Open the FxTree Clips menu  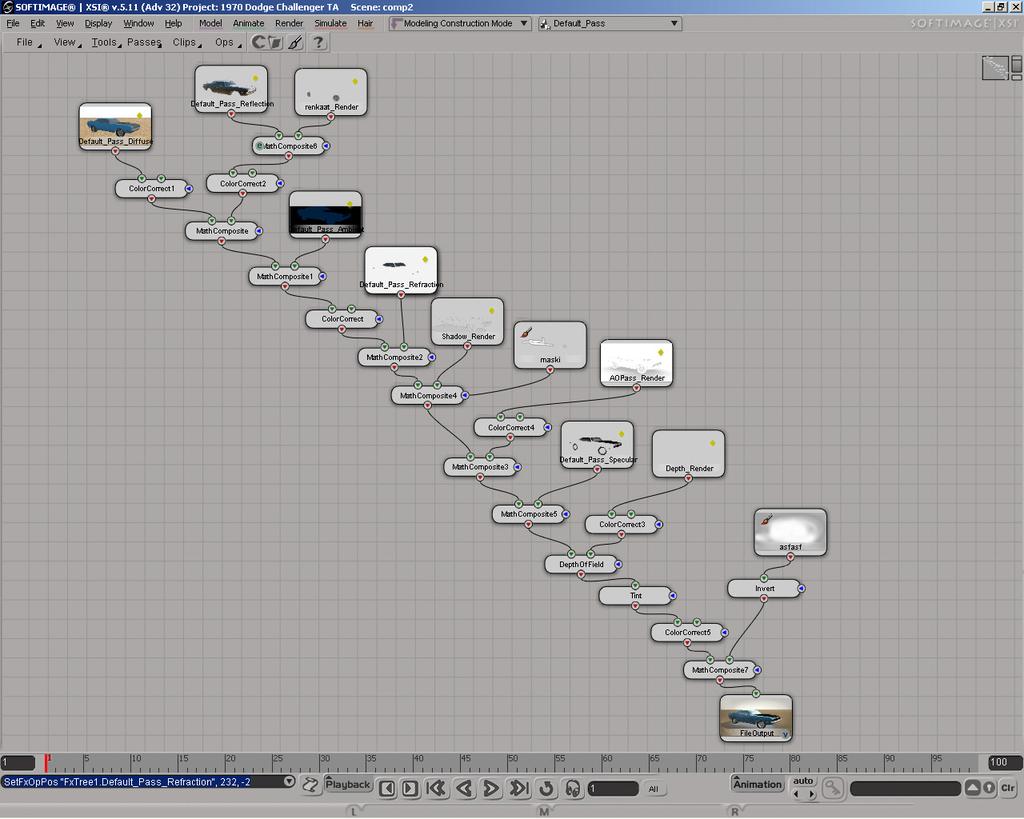[185, 42]
